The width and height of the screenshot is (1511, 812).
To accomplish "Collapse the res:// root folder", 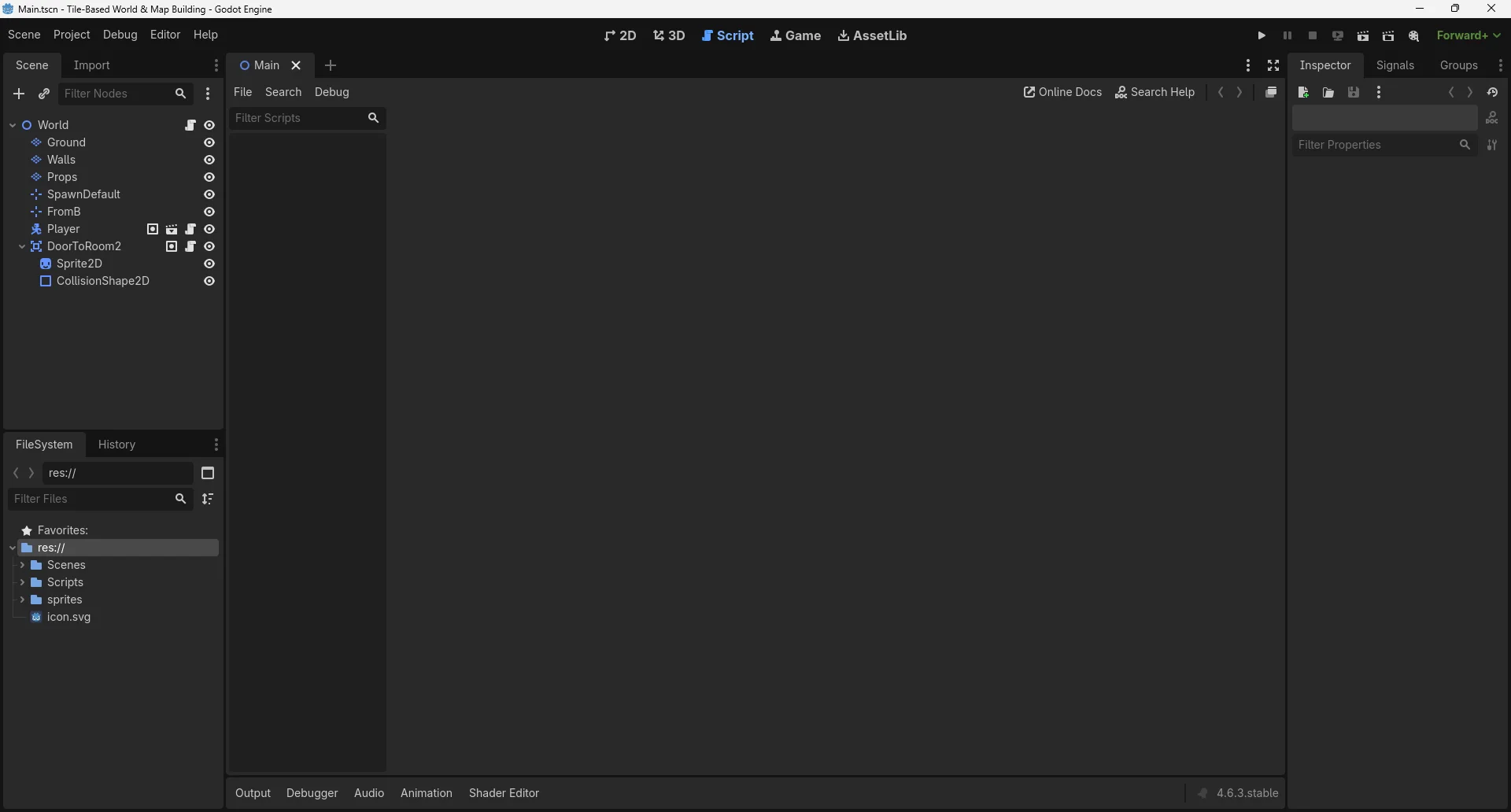I will 13,548.
